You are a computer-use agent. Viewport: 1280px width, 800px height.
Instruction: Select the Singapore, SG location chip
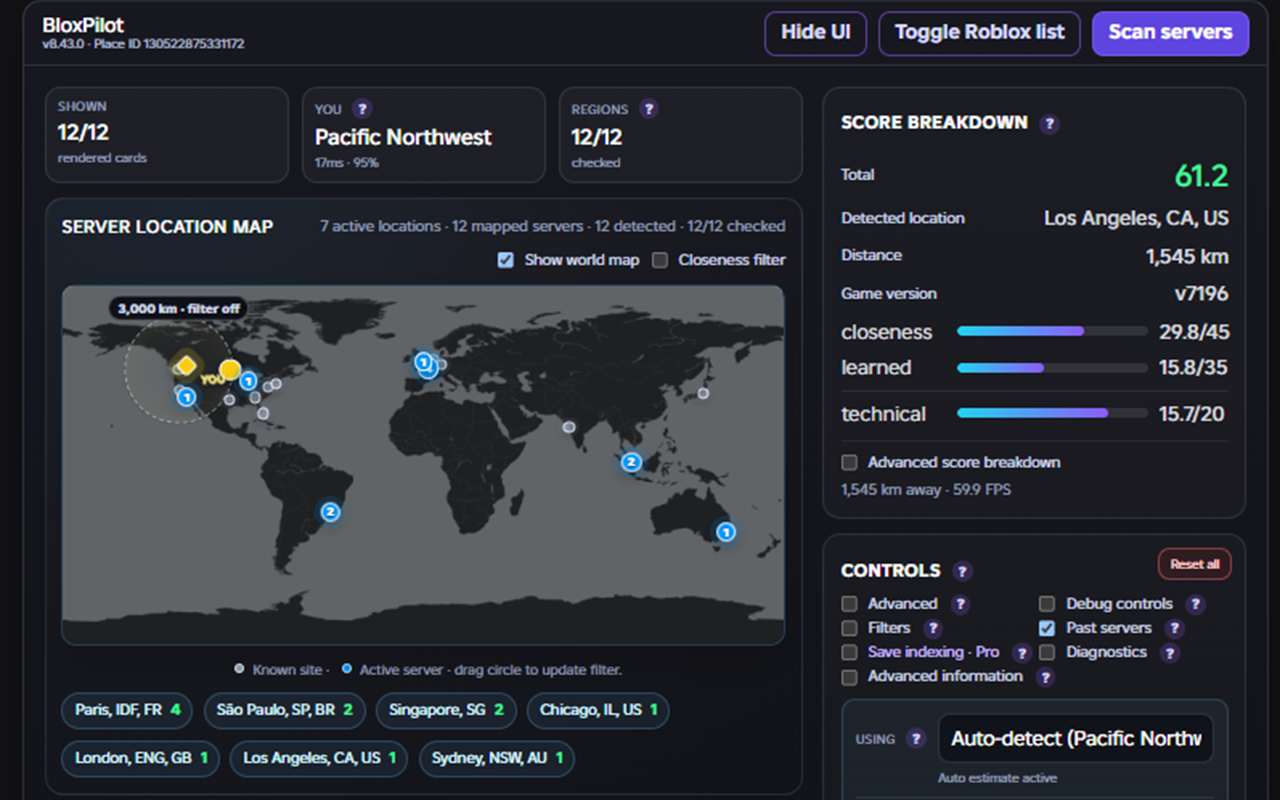click(x=446, y=710)
